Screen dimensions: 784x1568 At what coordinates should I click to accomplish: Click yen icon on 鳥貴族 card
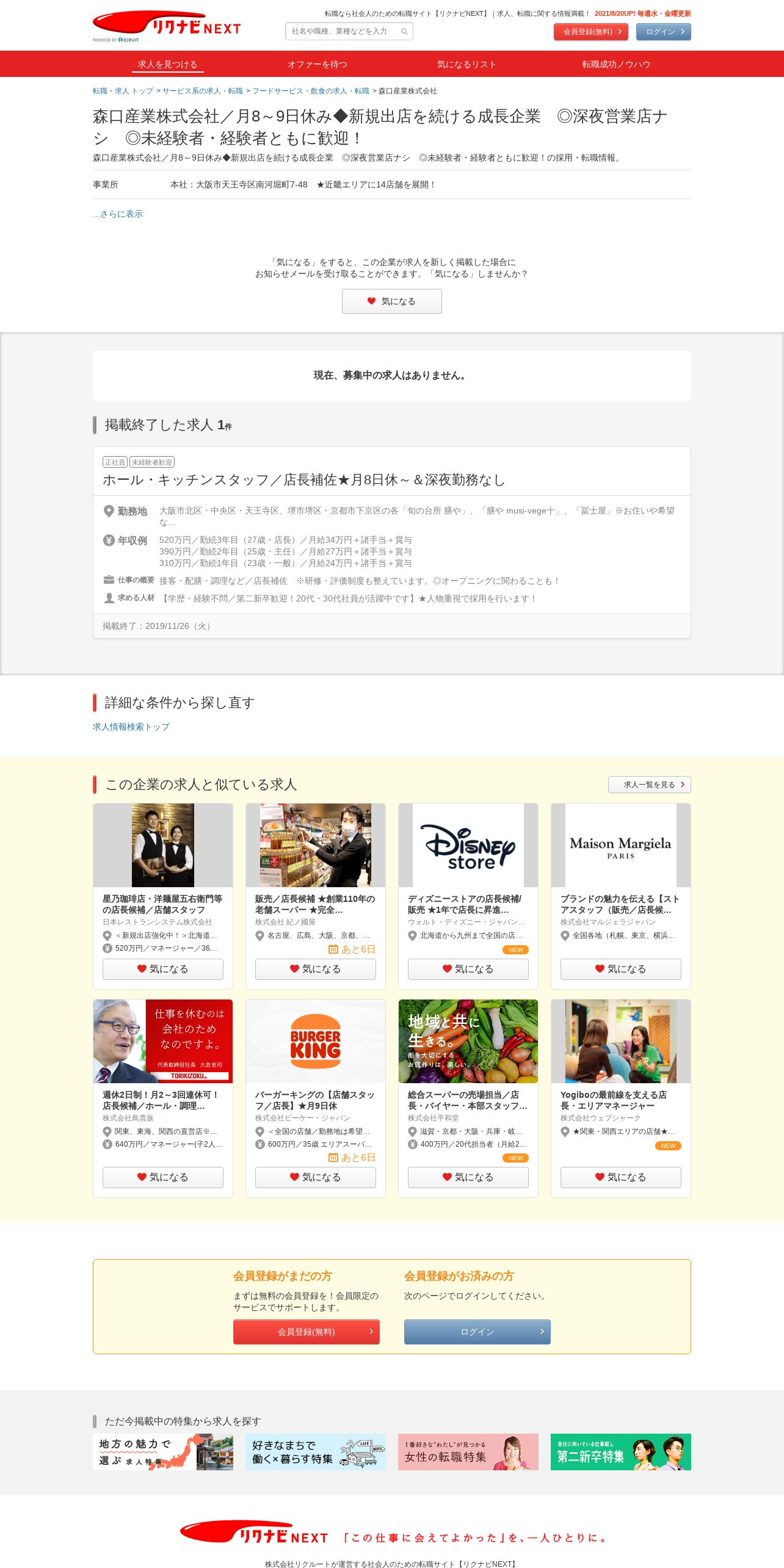(107, 1144)
